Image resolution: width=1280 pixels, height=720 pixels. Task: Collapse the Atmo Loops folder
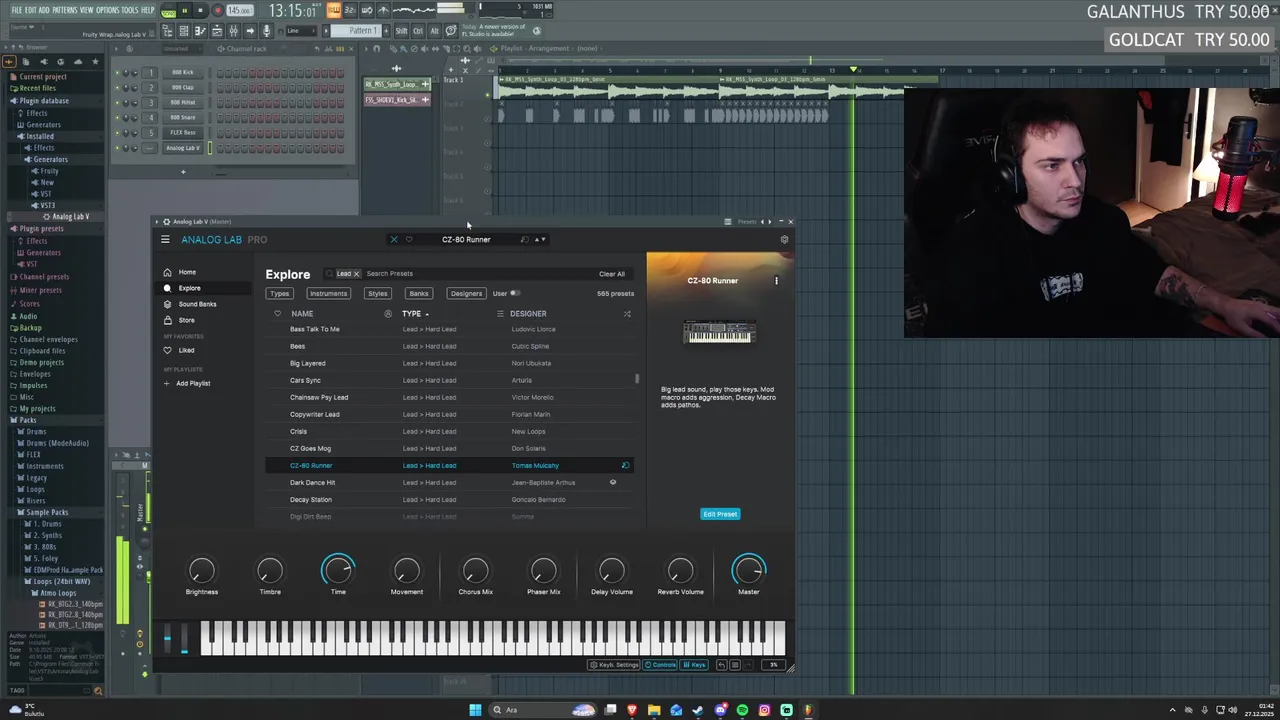pos(56,593)
